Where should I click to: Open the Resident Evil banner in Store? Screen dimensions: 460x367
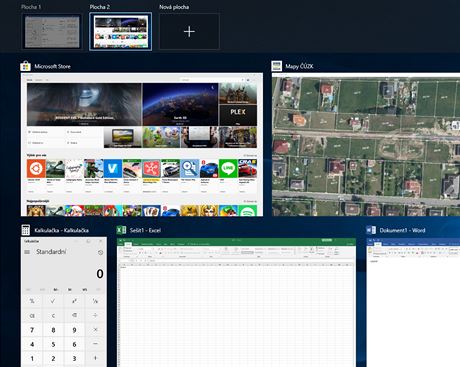(84, 104)
